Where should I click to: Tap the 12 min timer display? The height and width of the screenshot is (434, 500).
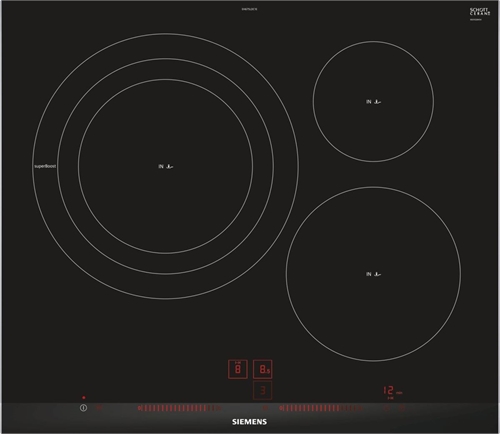[393, 391]
